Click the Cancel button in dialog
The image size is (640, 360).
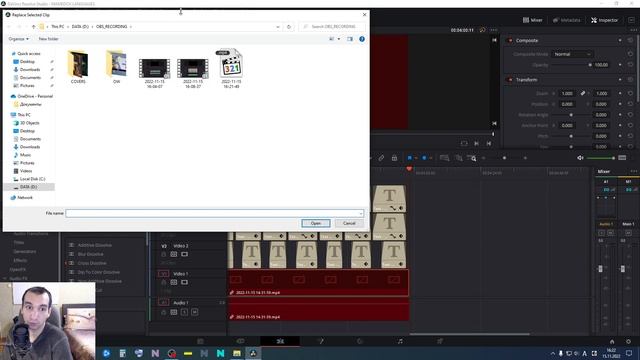click(x=349, y=223)
